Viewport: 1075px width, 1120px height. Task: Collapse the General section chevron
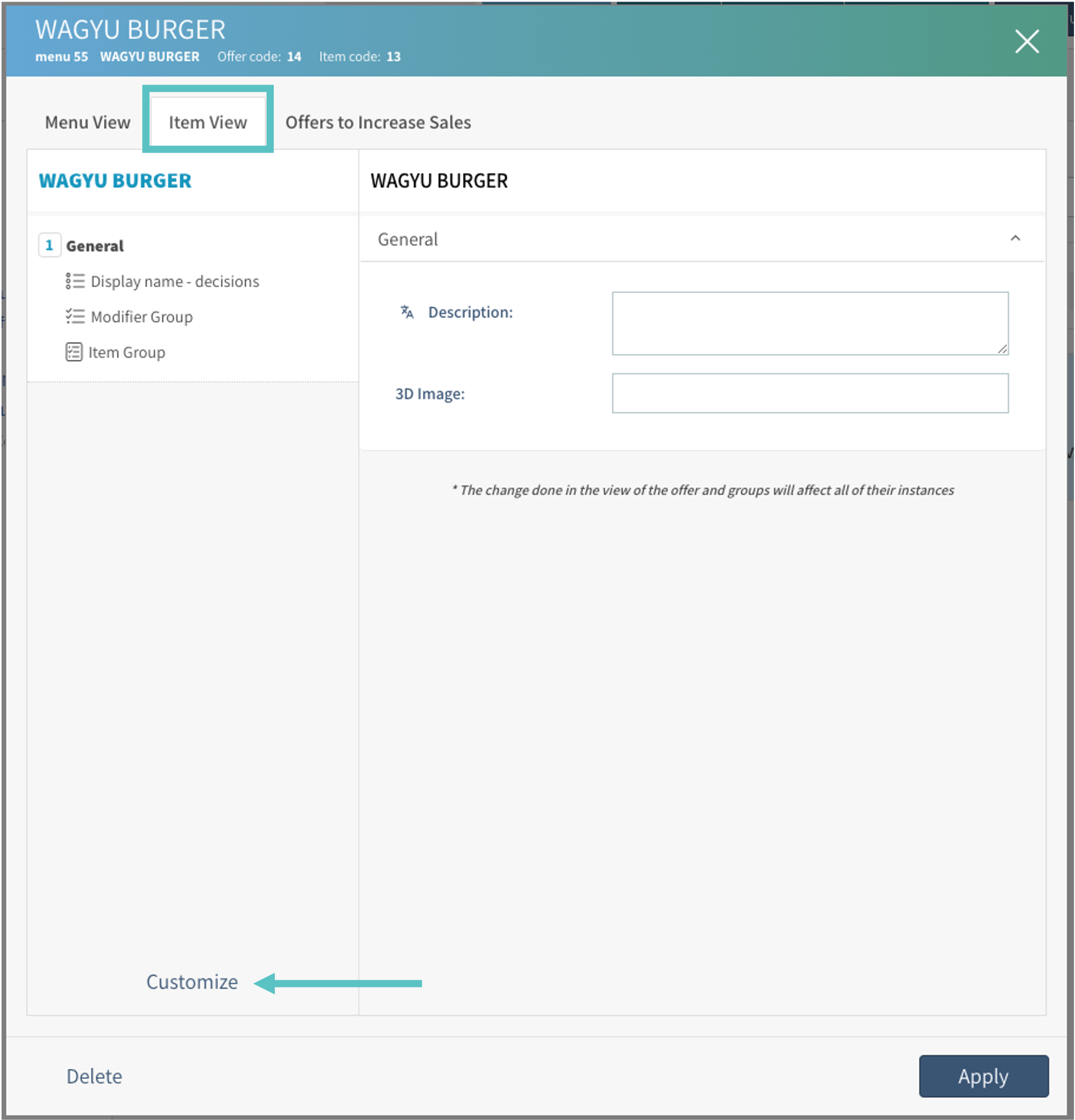[1015, 239]
